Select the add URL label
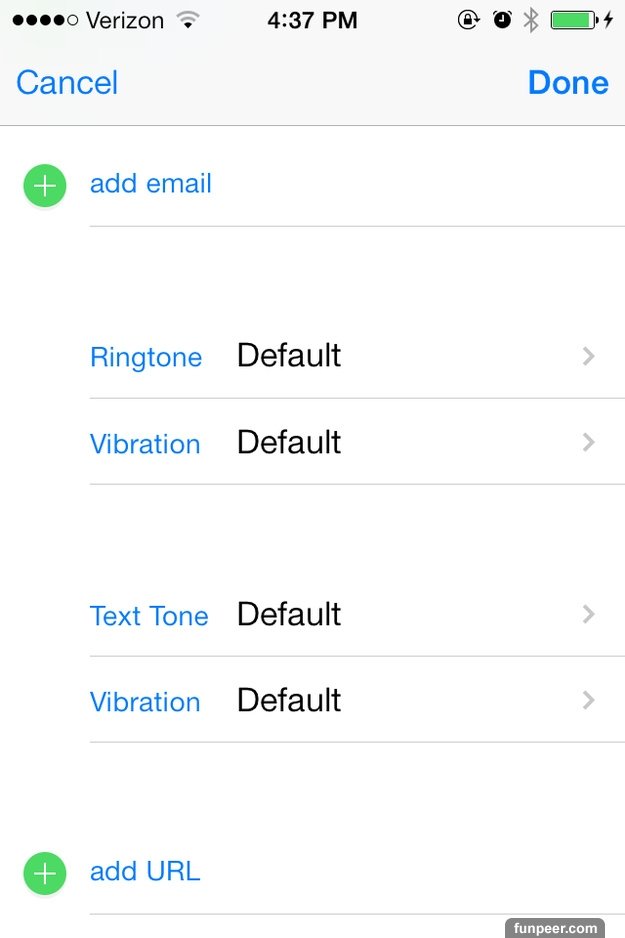The image size is (625, 938). [x=145, y=871]
